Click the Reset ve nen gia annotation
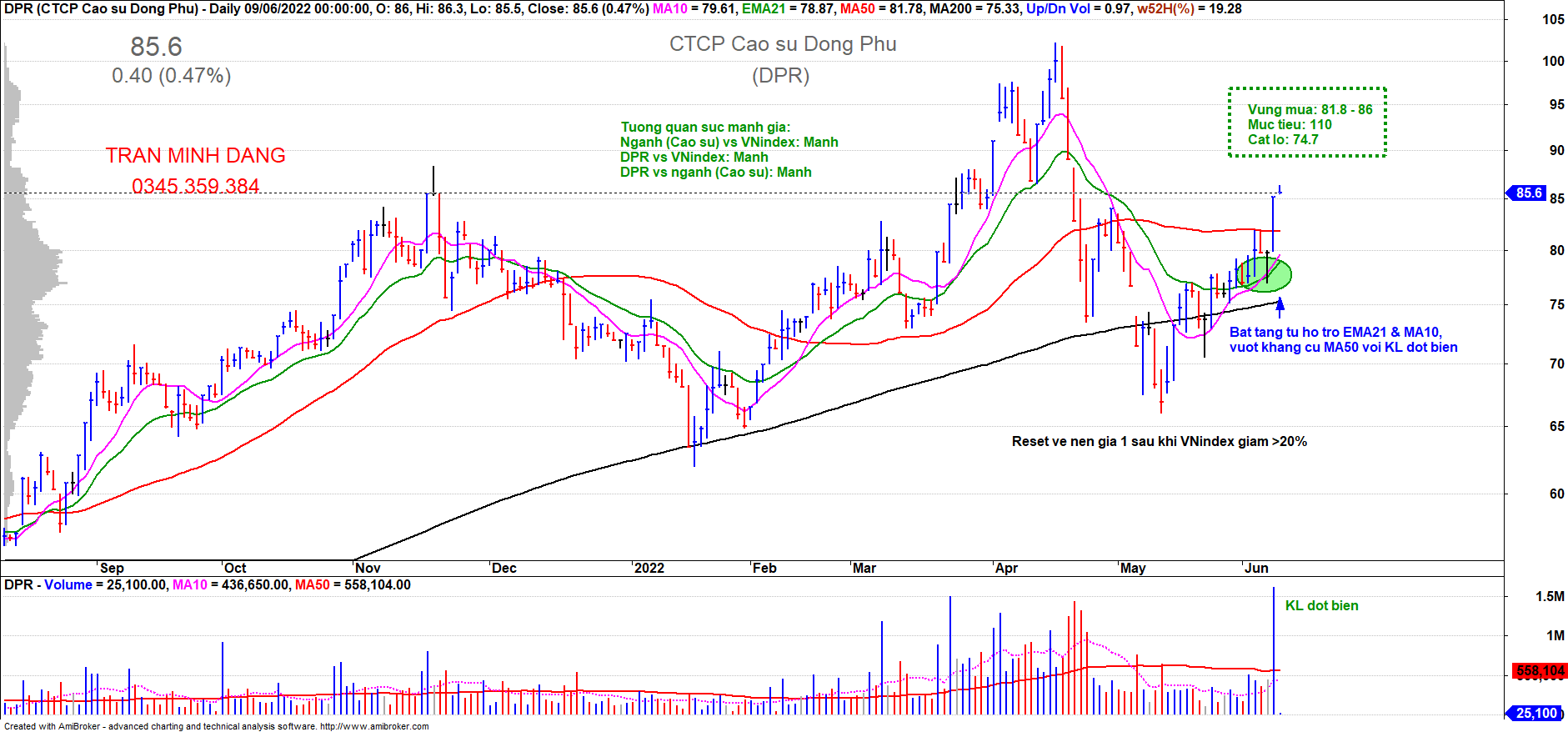The image size is (1568, 732). tap(1159, 442)
